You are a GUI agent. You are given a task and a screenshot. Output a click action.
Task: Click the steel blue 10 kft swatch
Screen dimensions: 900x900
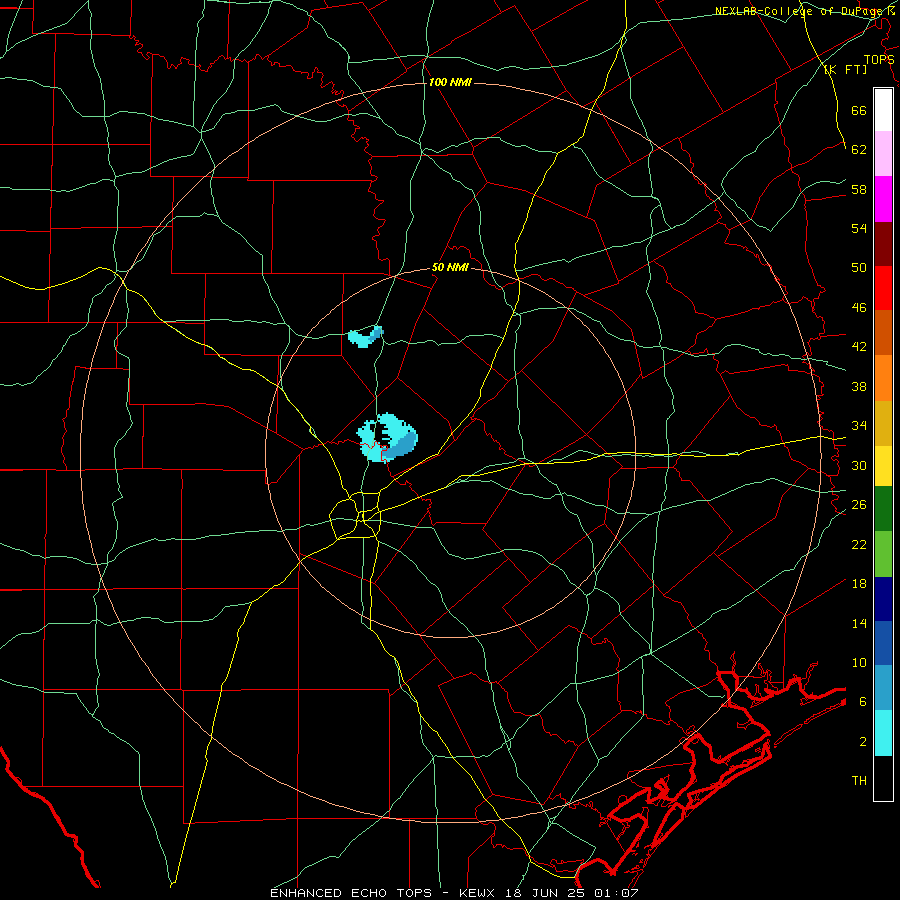[x=883, y=687]
